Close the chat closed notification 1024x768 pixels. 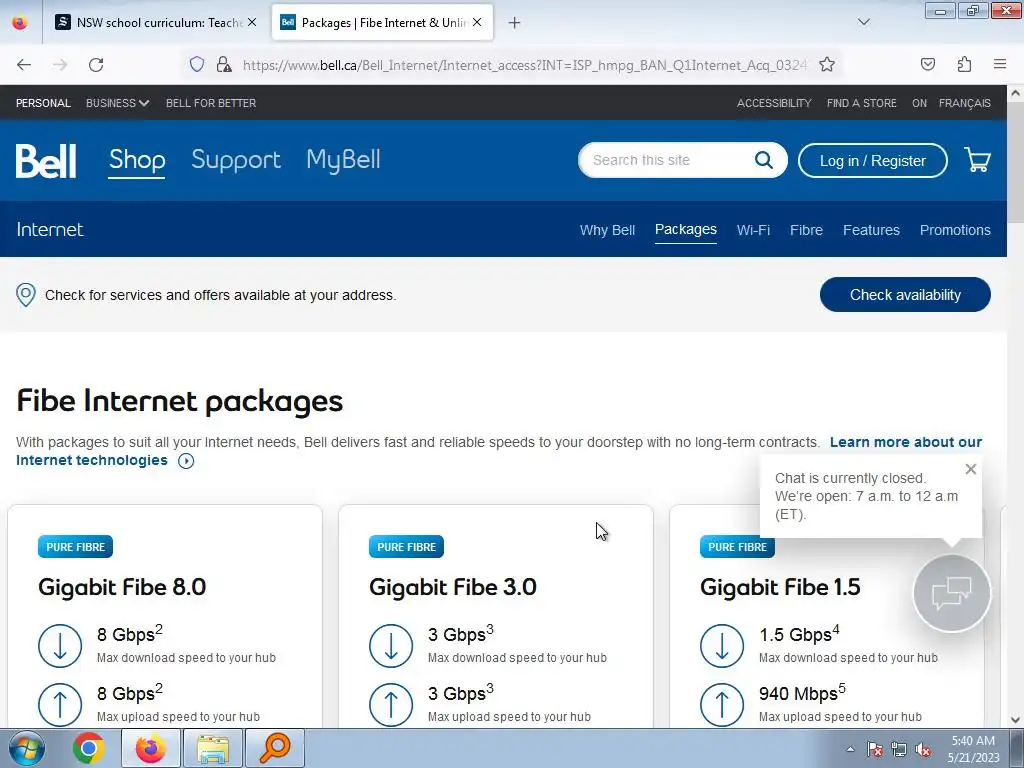pyautogui.click(x=970, y=469)
